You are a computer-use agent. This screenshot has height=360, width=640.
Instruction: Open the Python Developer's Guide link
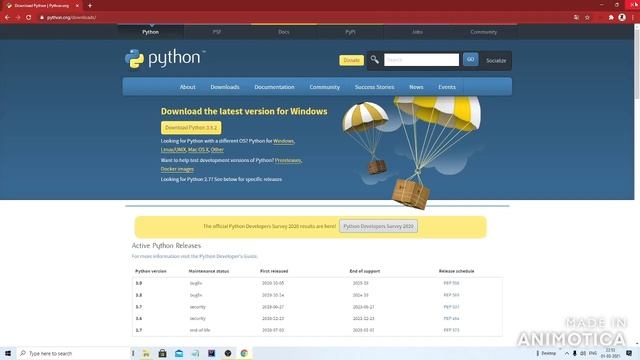(228, 256)
